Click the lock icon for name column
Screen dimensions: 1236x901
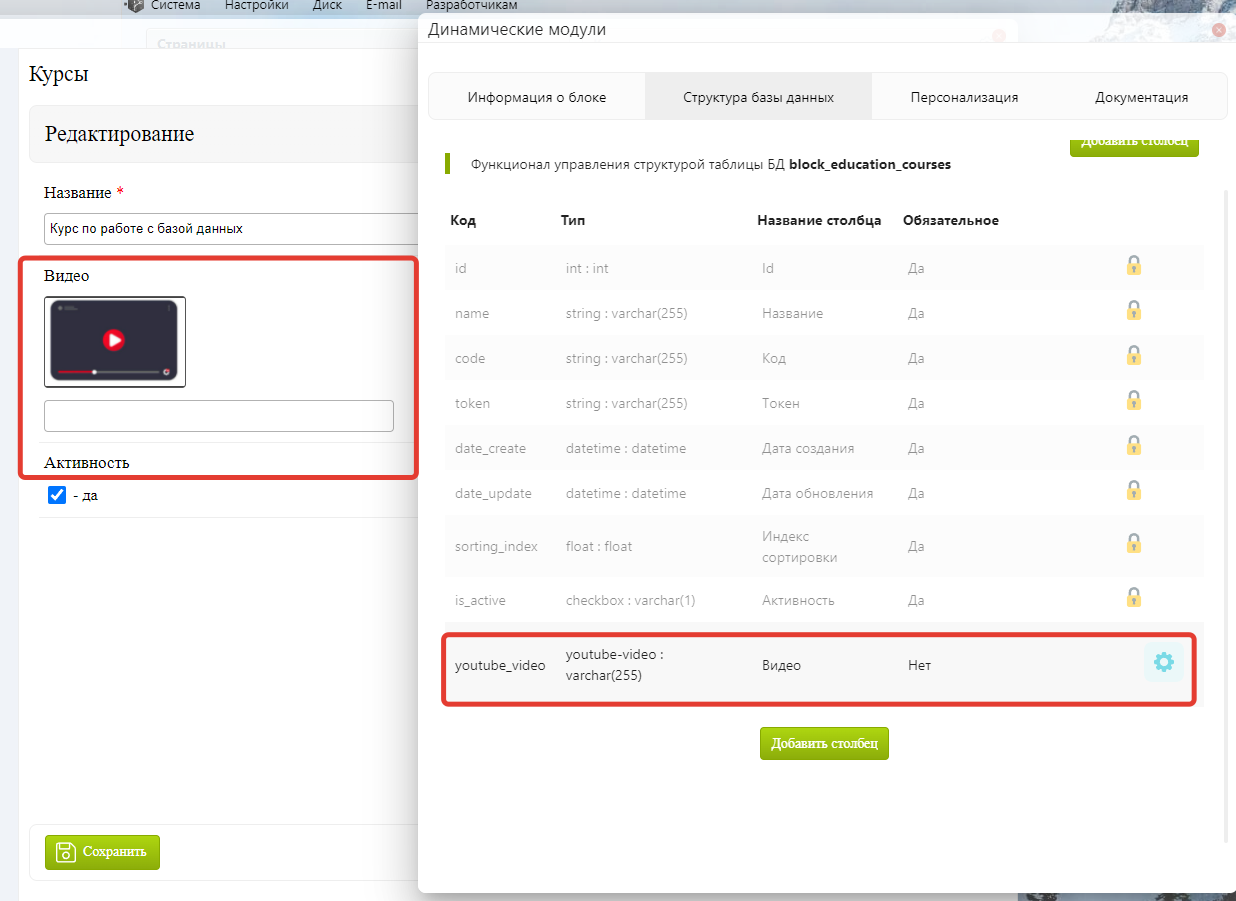(1133, 311)
